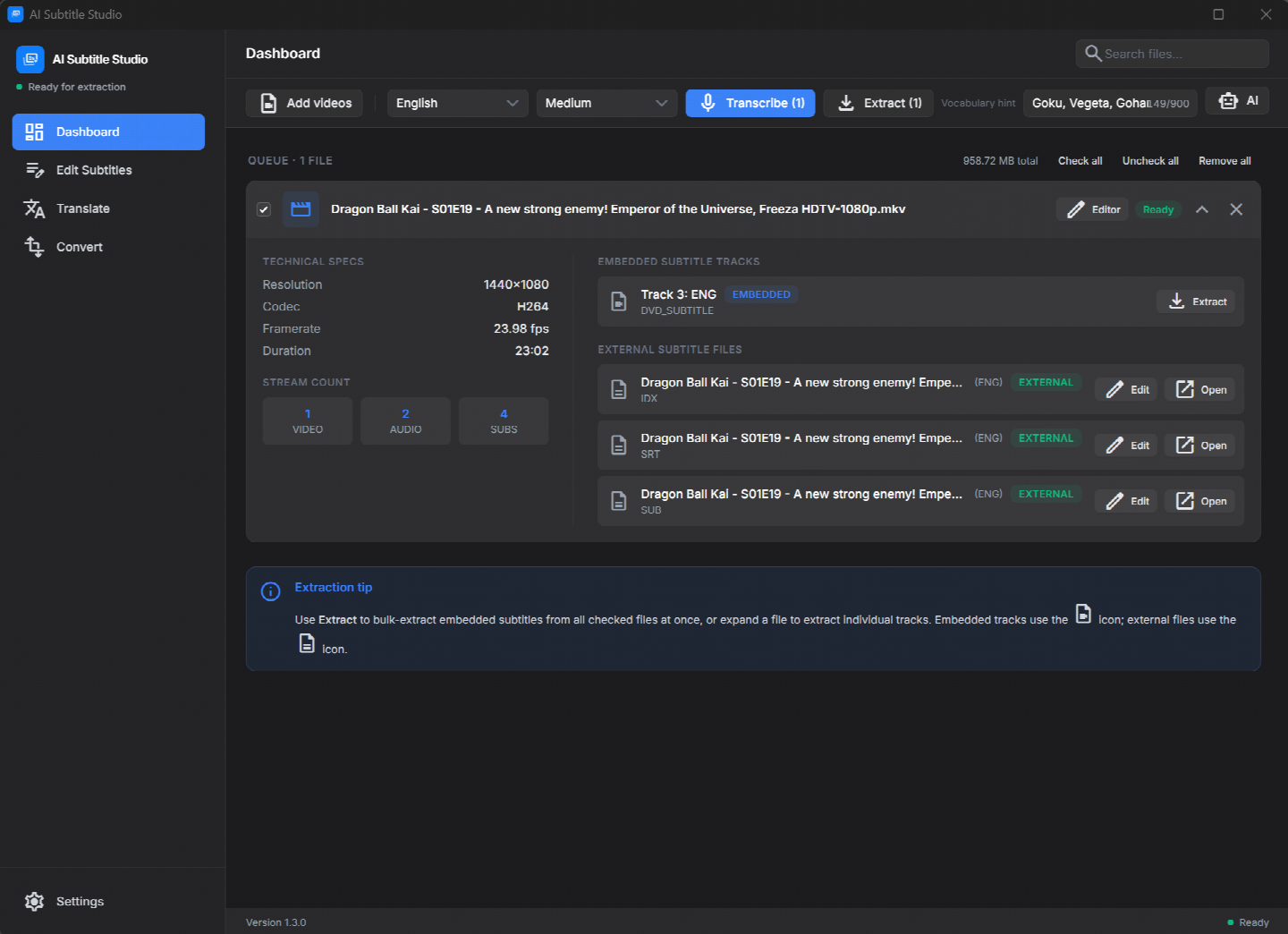Open Edit Subtitles in sidebar
The image size is (1288, 934).
tap(108, 170)
